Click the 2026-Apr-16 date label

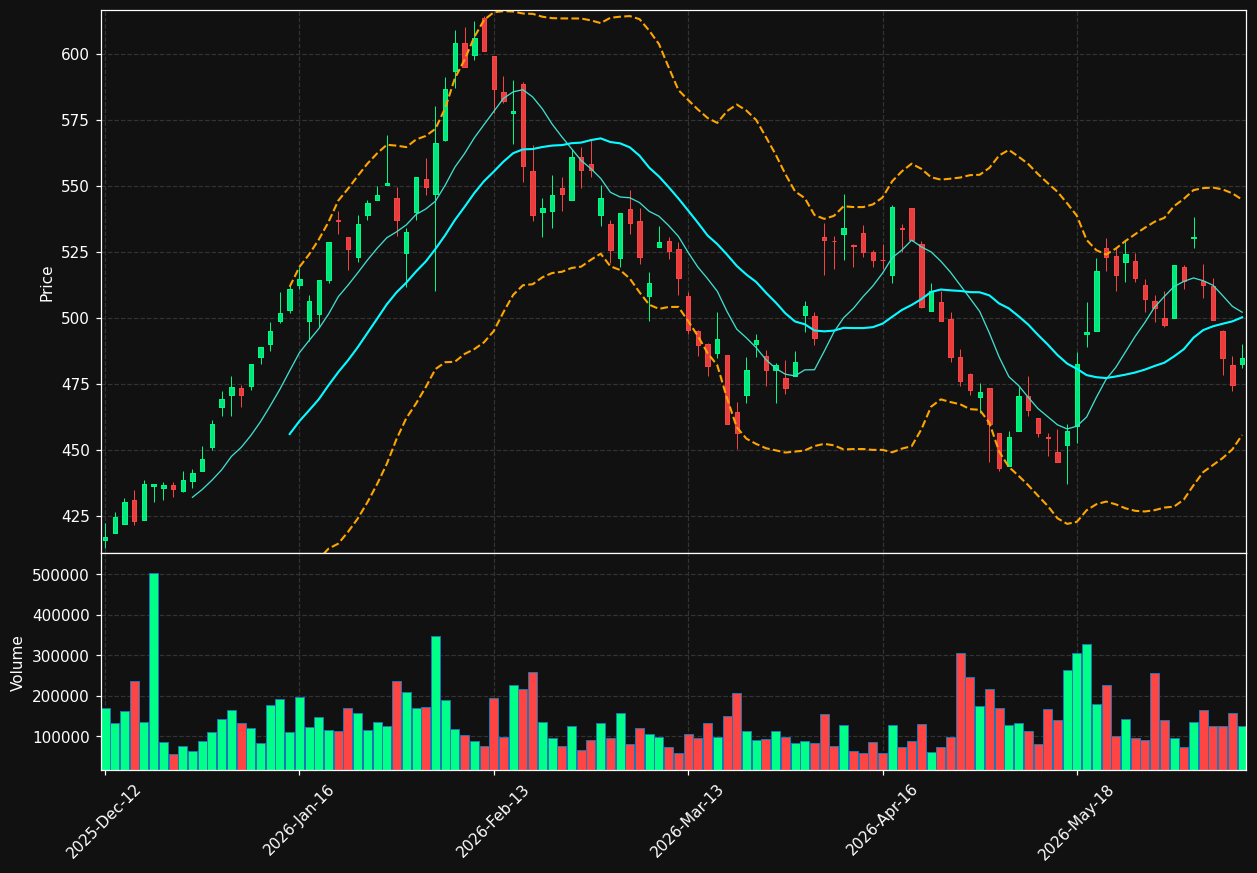[x=882, y=821]
